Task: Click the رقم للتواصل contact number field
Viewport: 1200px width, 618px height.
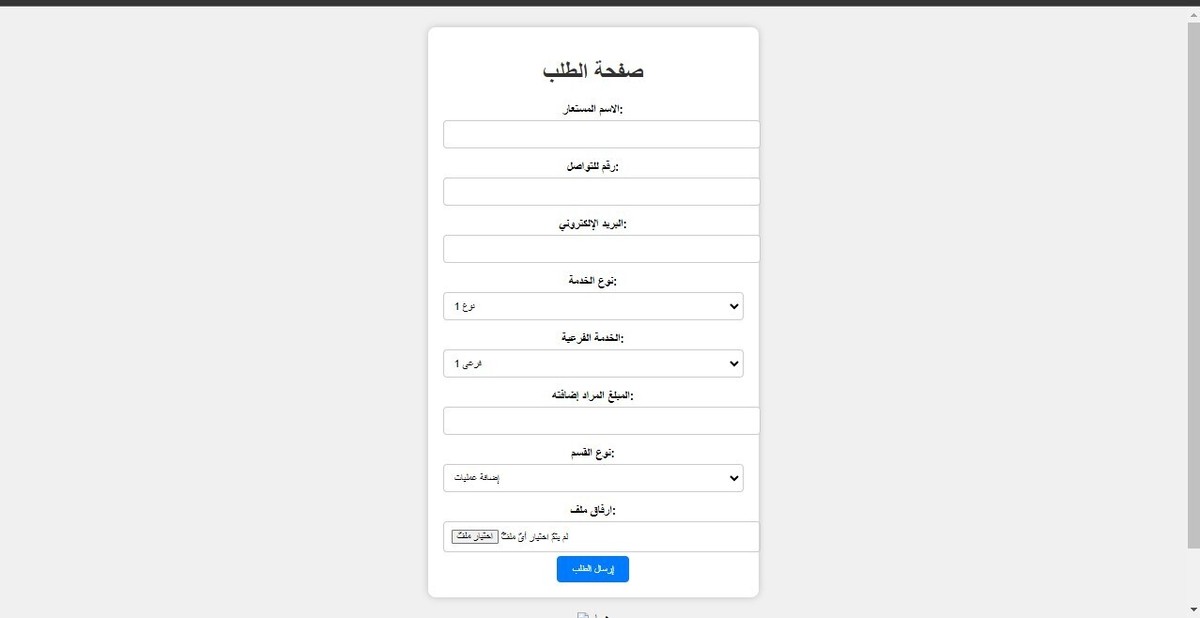Action: [x=600, y=191]
